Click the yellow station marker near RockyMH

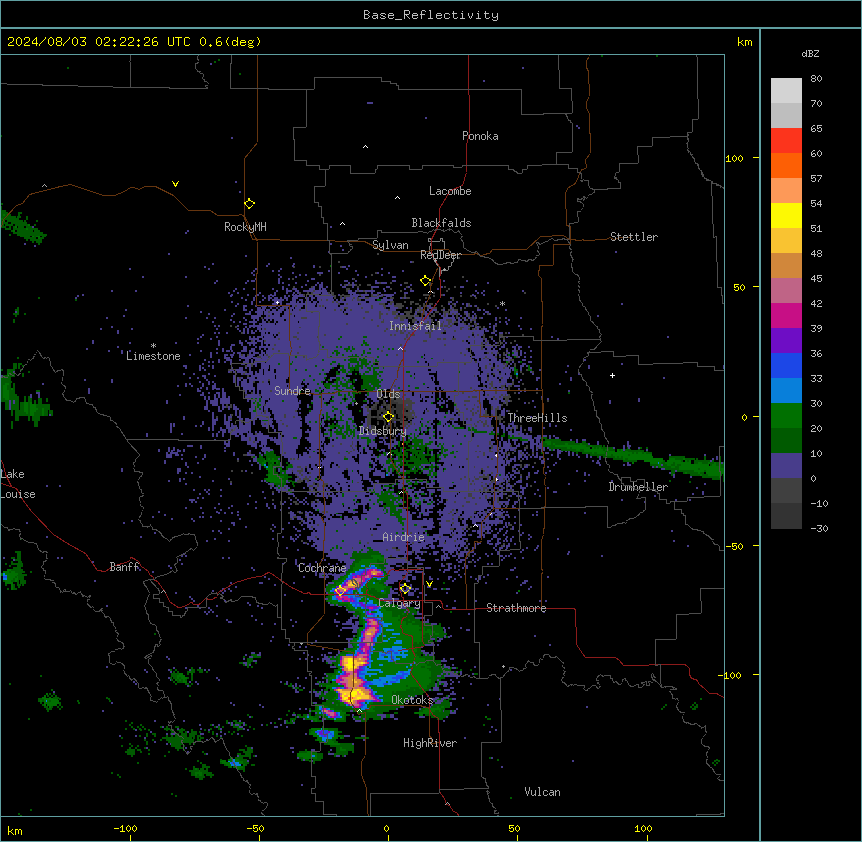[249, 204]
